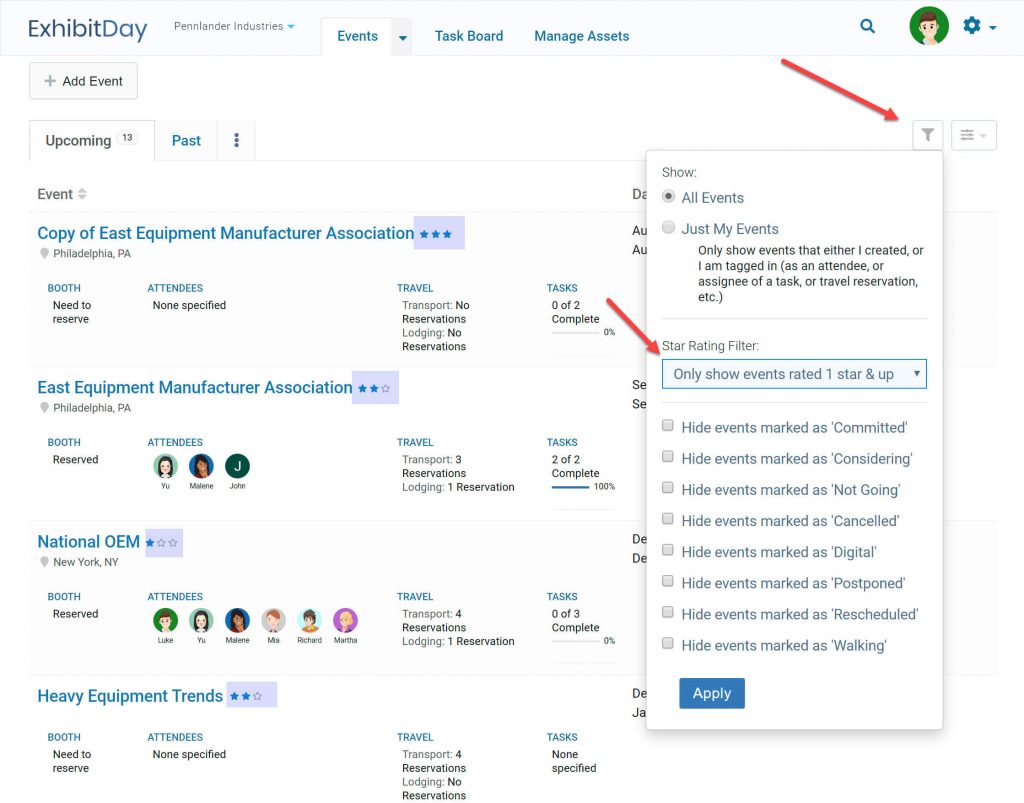Open the Star Rating Filter dropdown
The height and width of the screenshot is (803, 1024).
point(793,374)
